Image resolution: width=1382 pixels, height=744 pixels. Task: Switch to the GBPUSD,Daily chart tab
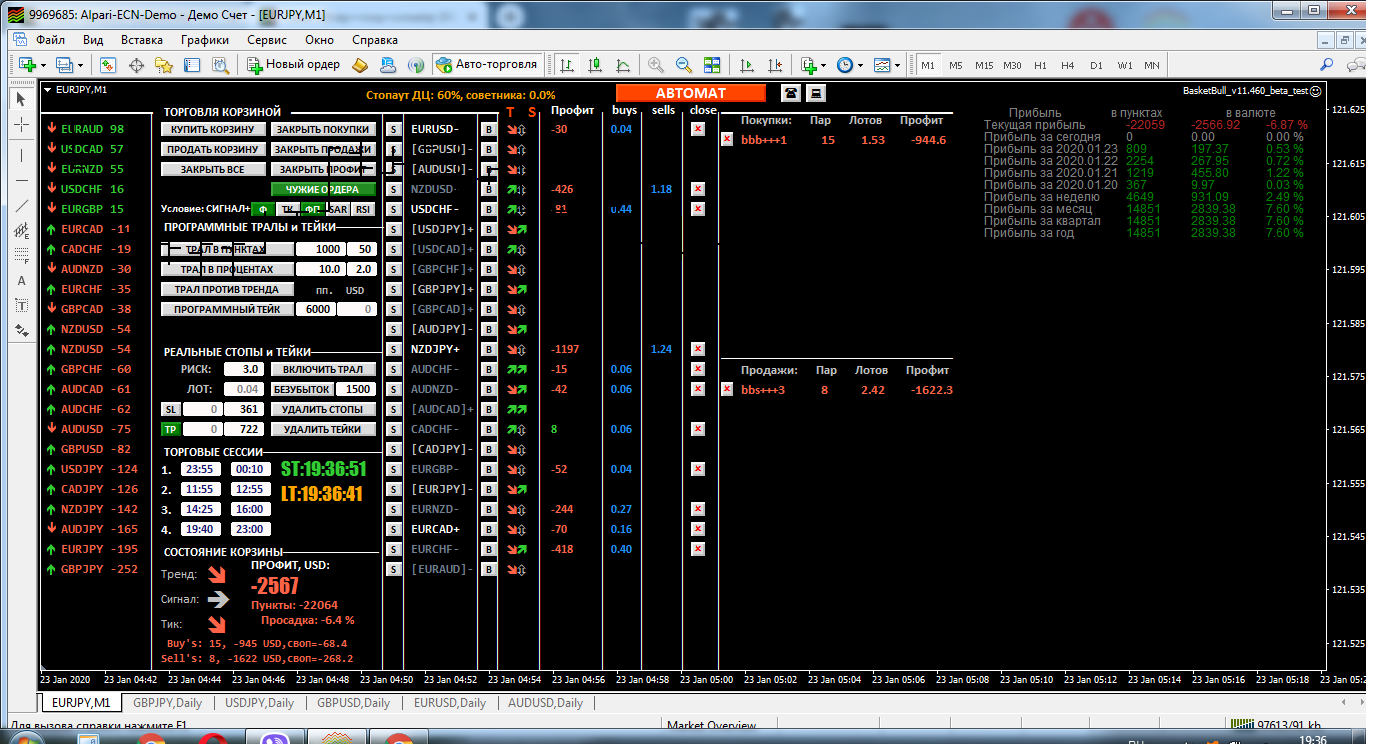click(353, 703)
